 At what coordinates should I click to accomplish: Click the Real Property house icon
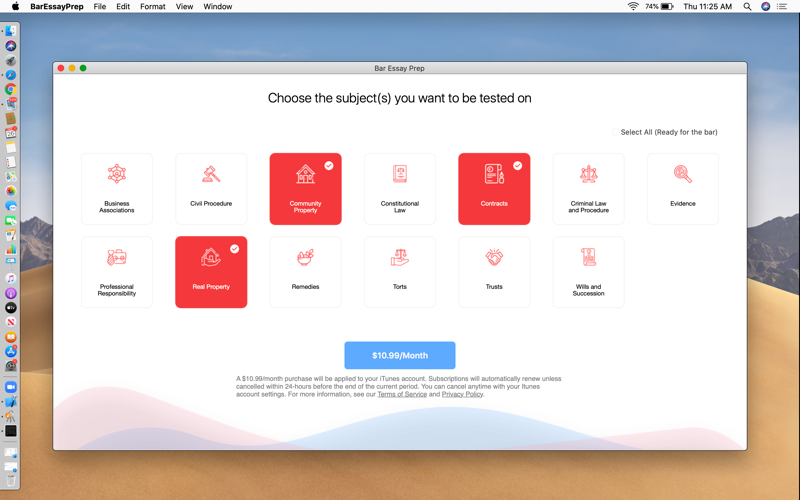211,257
